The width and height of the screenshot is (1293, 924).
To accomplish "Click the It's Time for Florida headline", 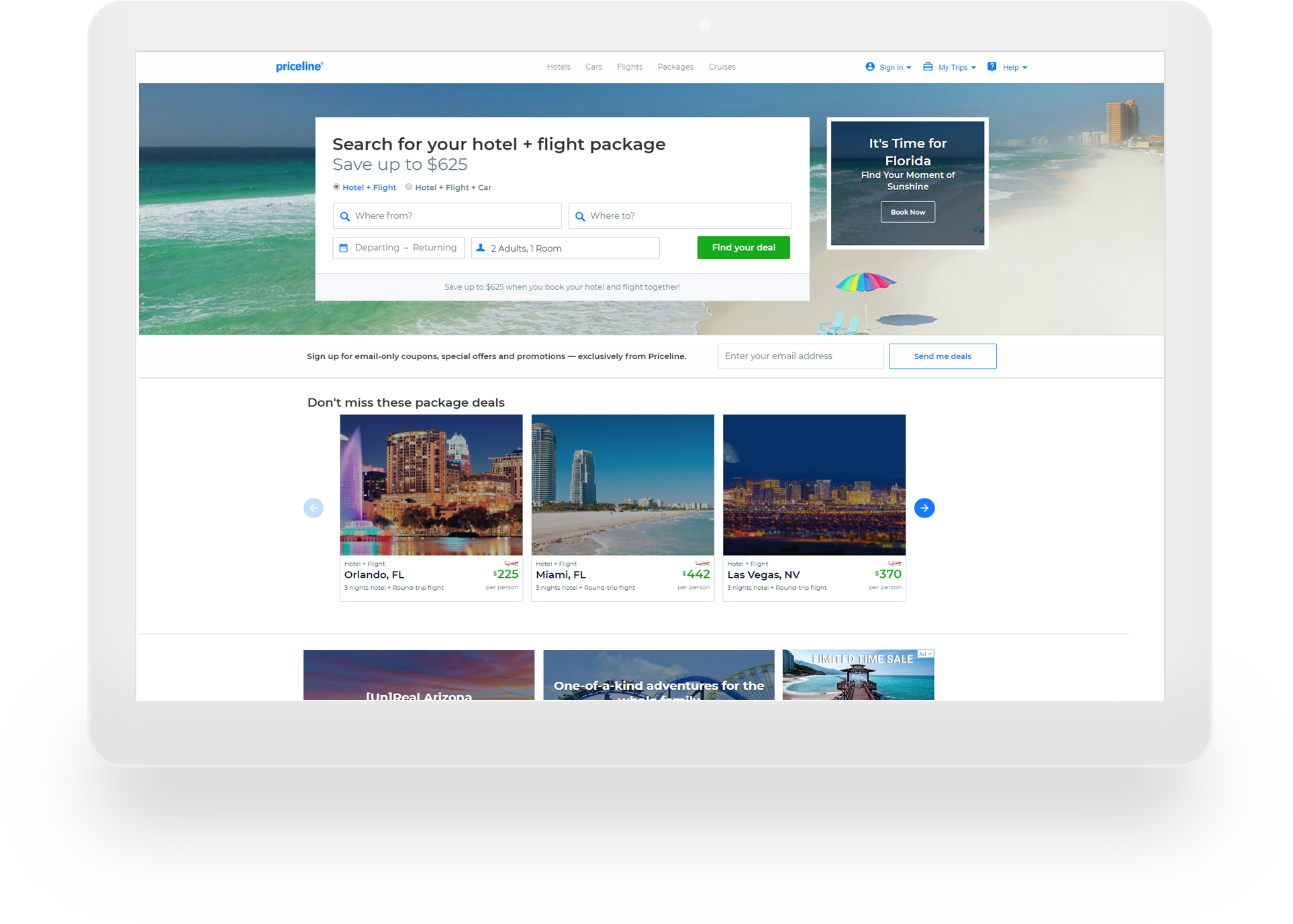I will coord(908,152).
